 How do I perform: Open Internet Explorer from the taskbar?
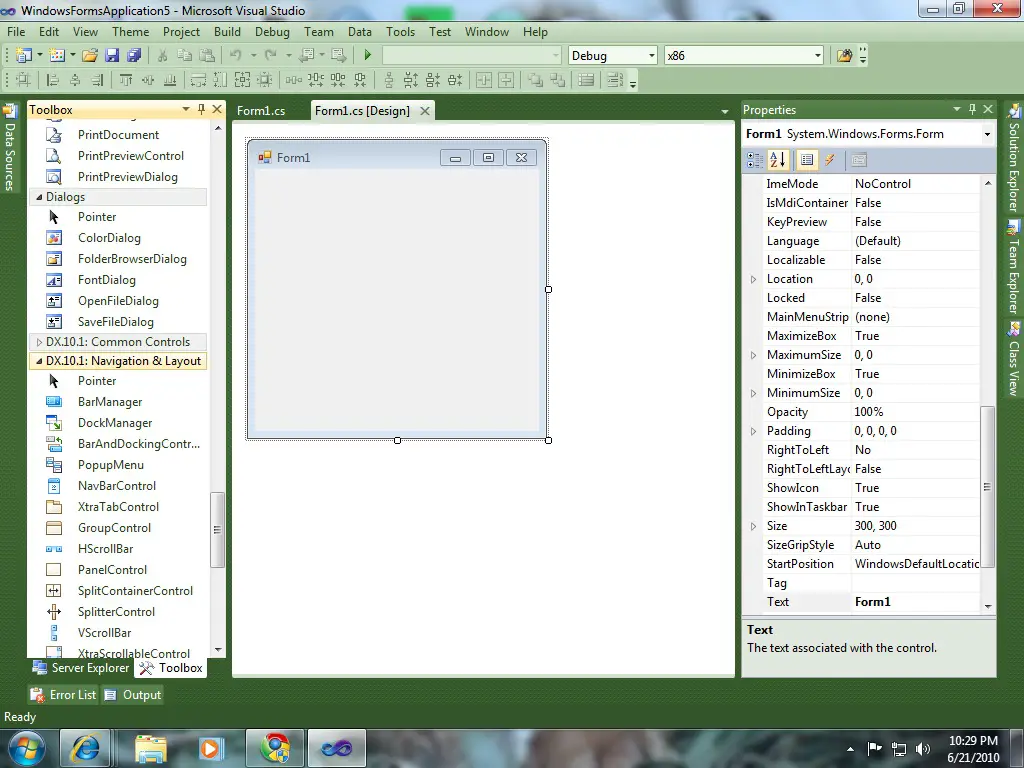(86, 747)
